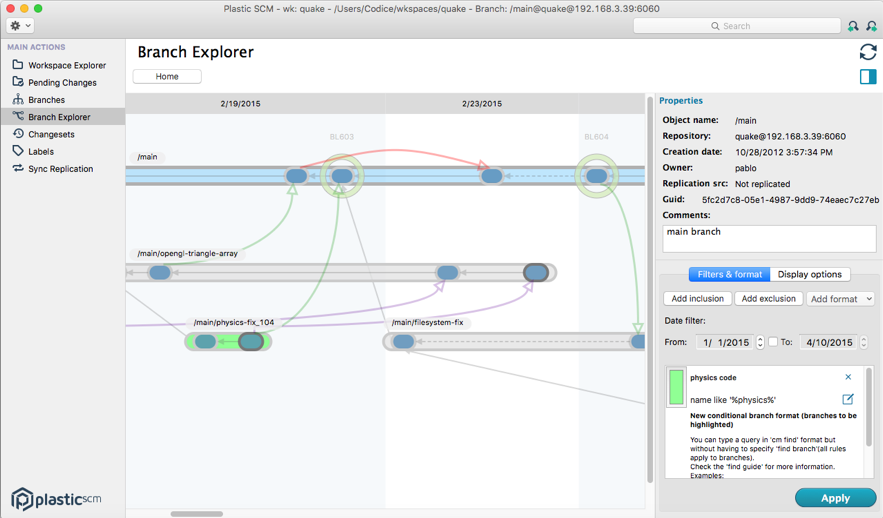Screen dimensions: 883x518
Task: Select first changeset on filesystem-fix branch
Action: [x=403, y=342]
